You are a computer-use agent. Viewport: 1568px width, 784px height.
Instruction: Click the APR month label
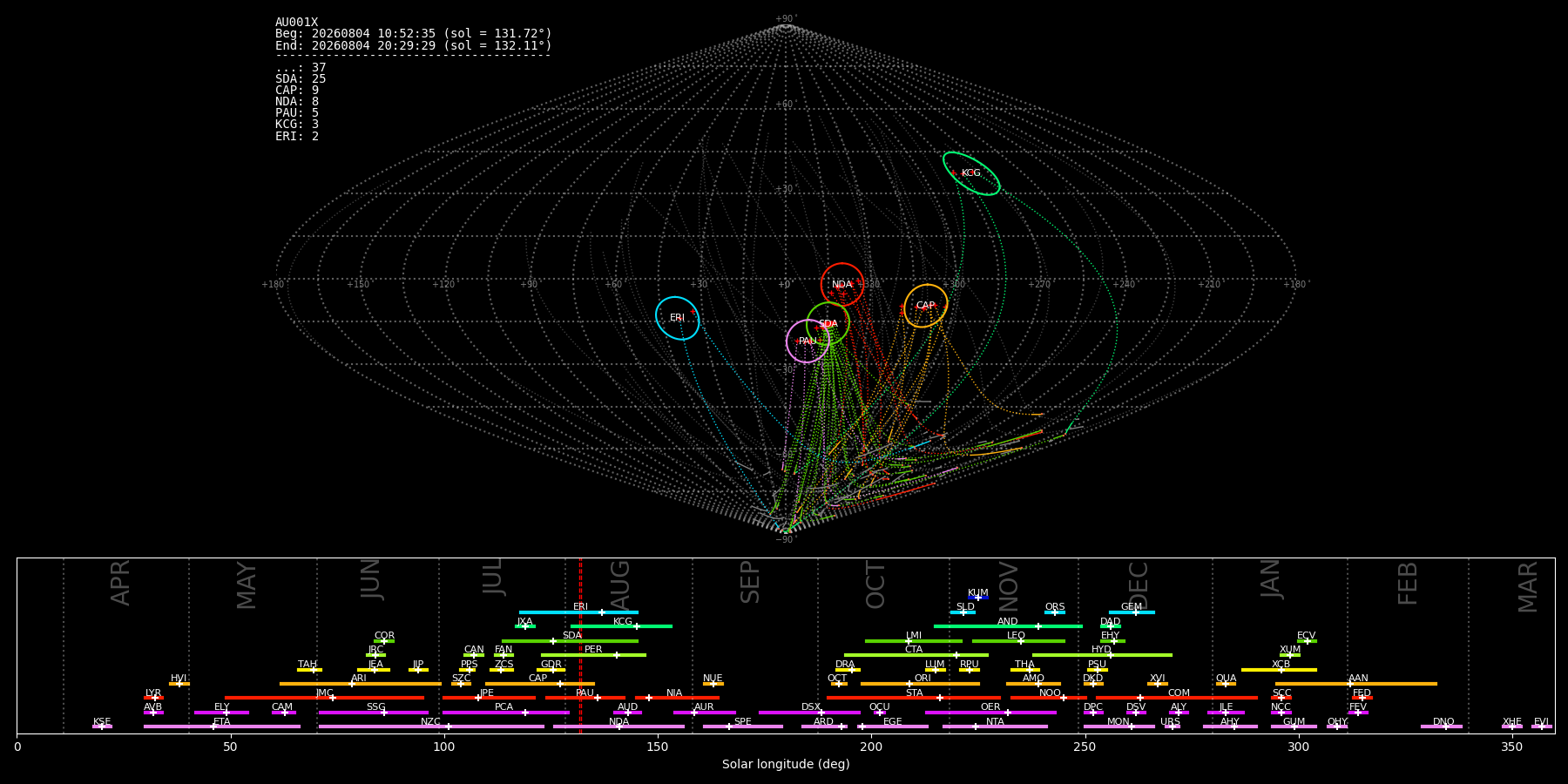pyautogui.click(x=120, y=582)
